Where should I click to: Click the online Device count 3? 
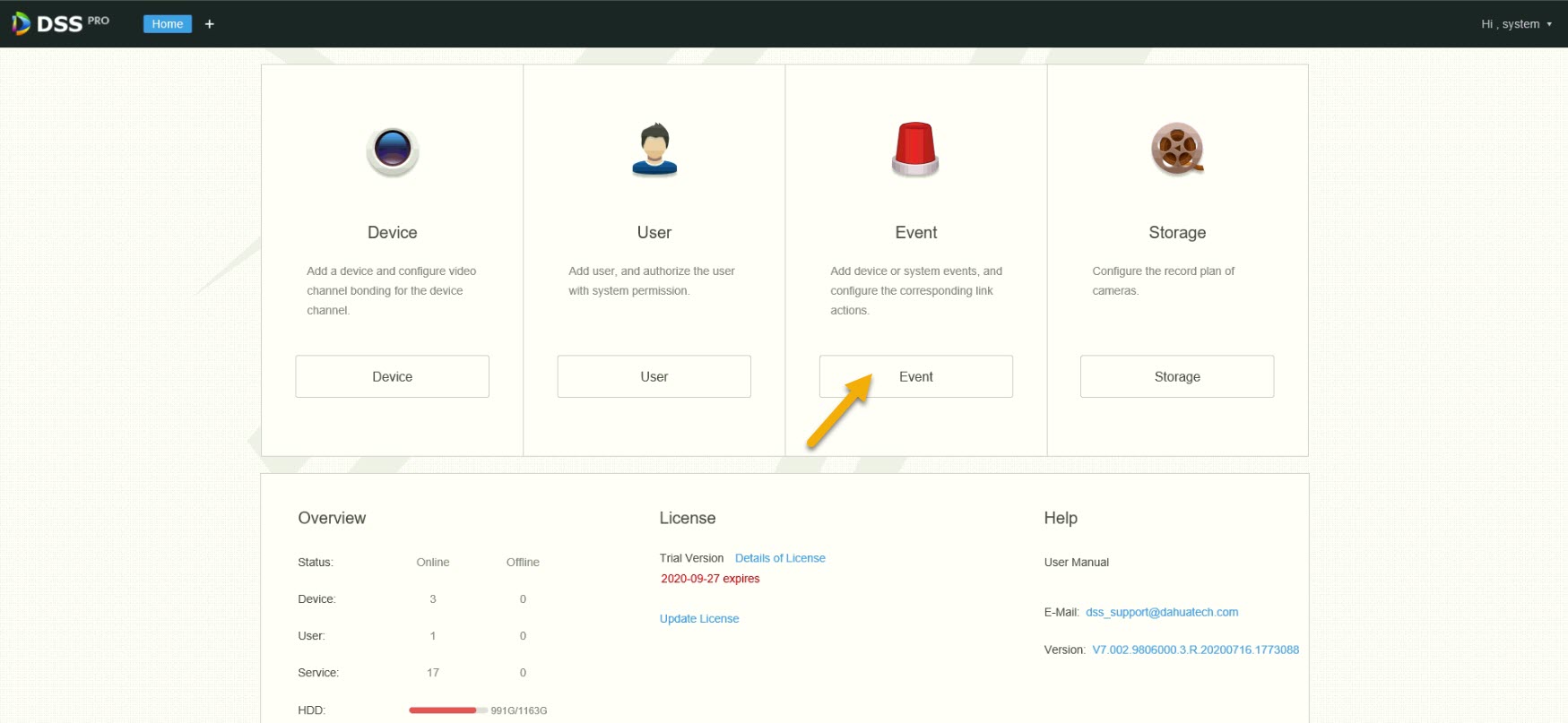pos(433,599)
